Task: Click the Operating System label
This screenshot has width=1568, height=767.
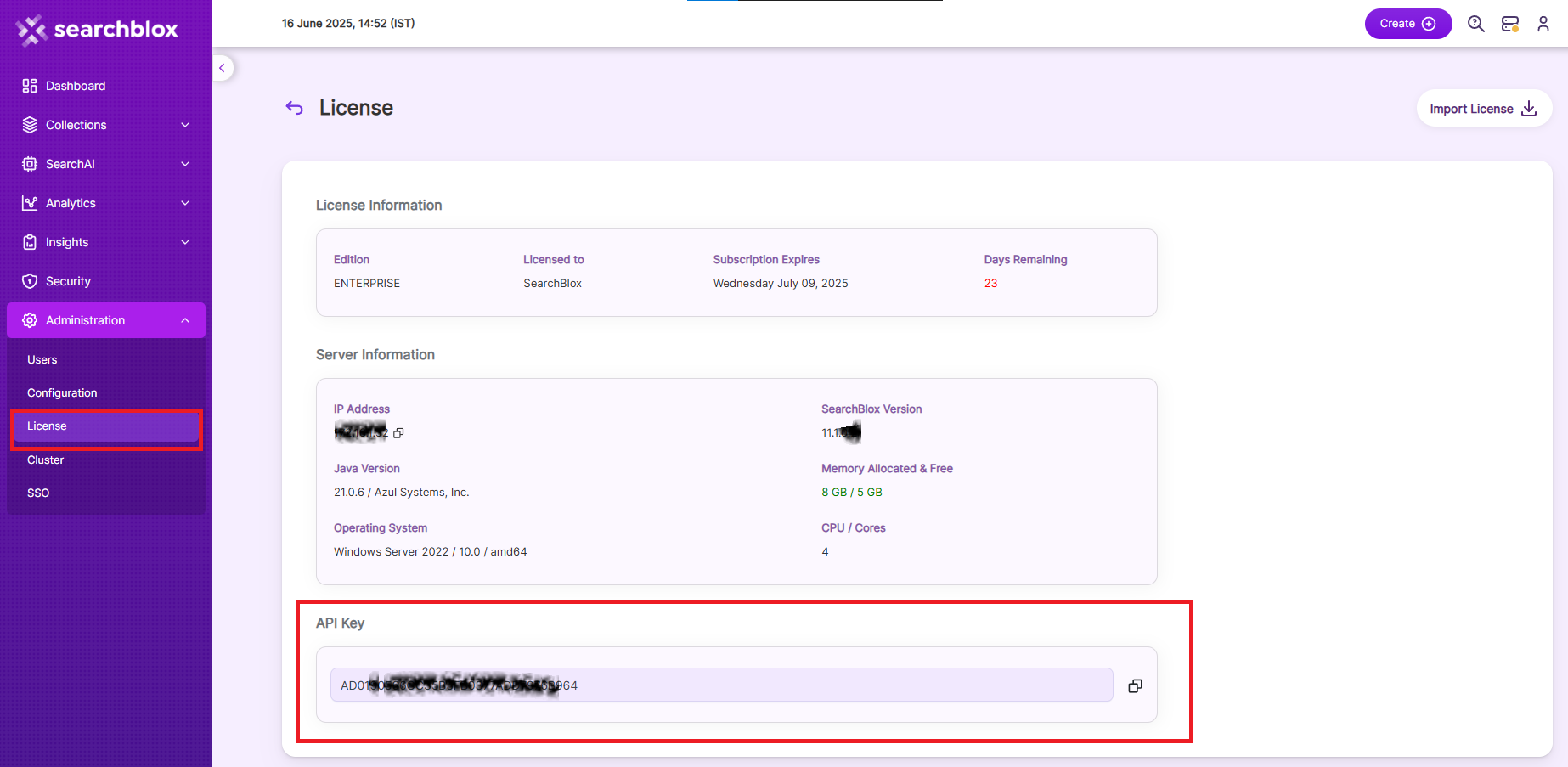Action: tap(381, 528)
